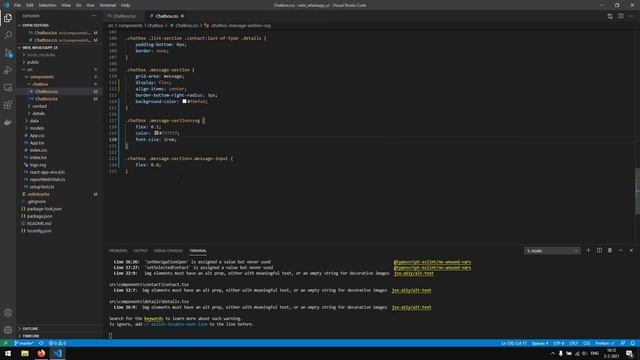Split the editor to the right
Viewport: 640px width, 360px height.
tap(620, 16)
